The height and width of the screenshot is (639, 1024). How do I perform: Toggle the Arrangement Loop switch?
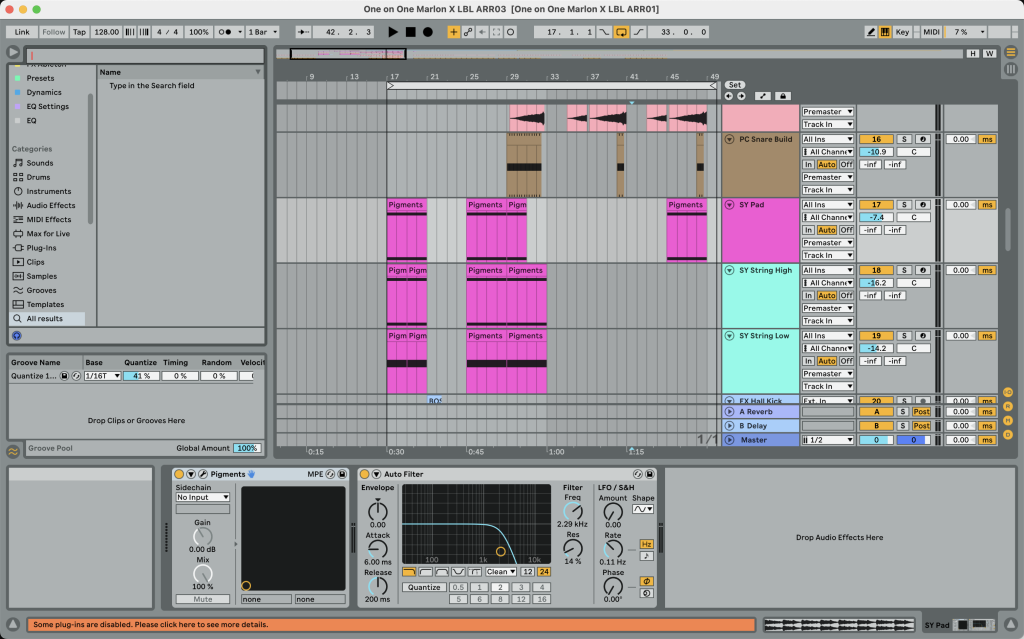tap(621, 32)
